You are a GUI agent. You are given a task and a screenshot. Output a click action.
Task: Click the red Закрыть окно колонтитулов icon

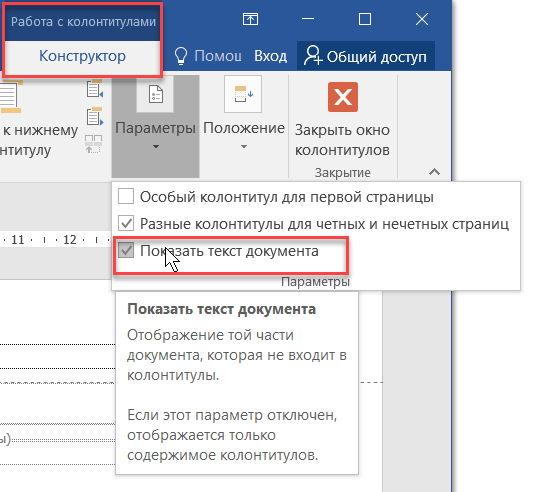342,97
